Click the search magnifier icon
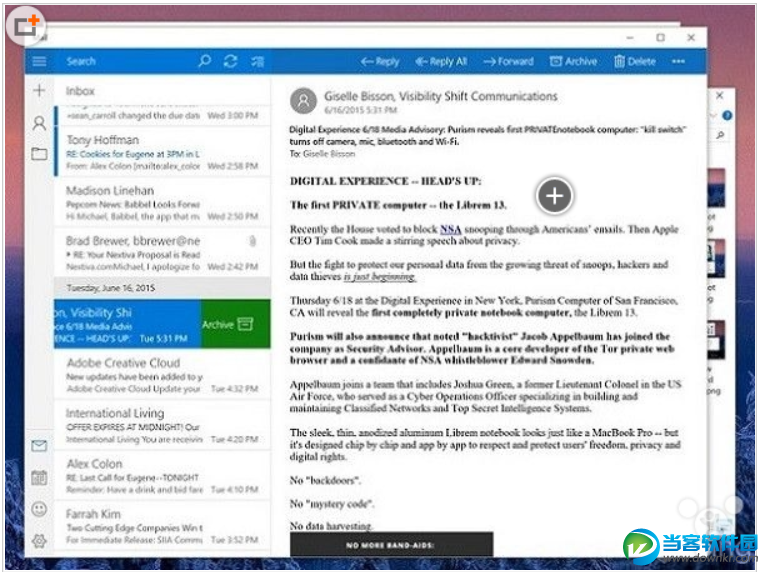 click(205, 61)
